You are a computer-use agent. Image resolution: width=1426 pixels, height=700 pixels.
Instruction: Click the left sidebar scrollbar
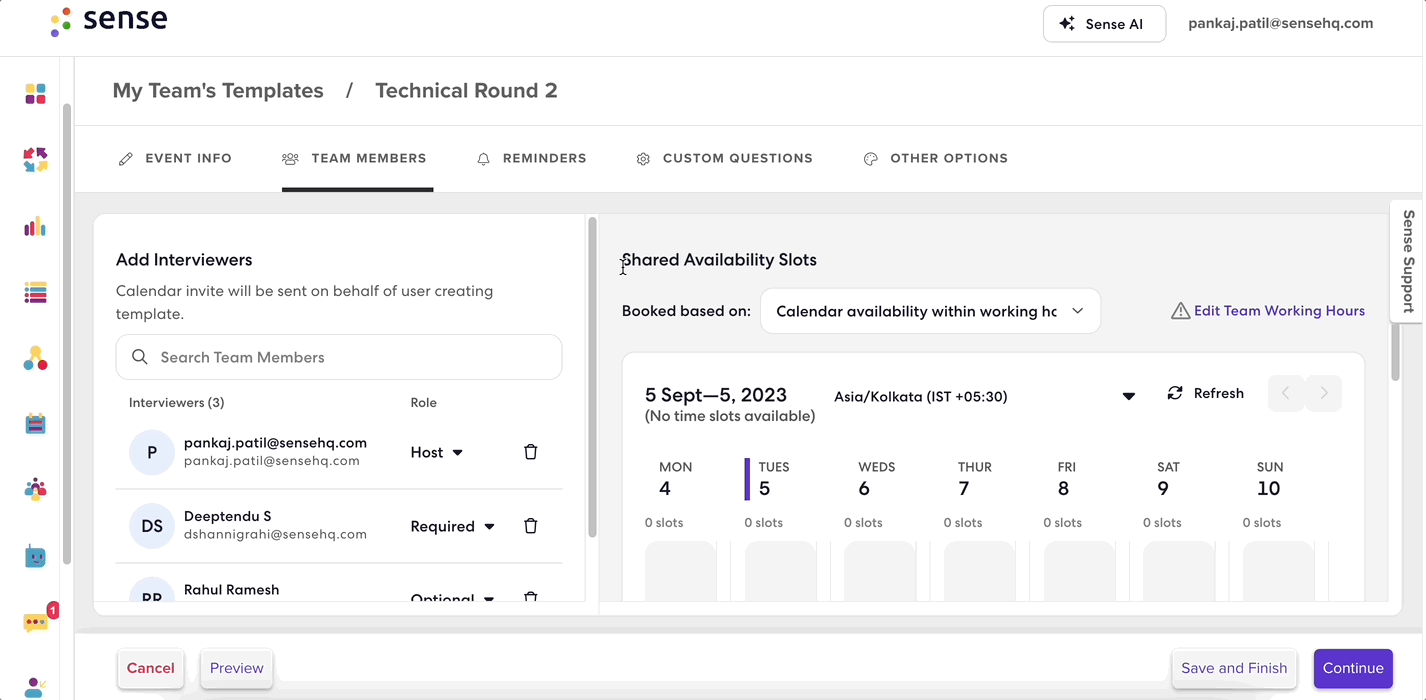[x=66, y=335]
